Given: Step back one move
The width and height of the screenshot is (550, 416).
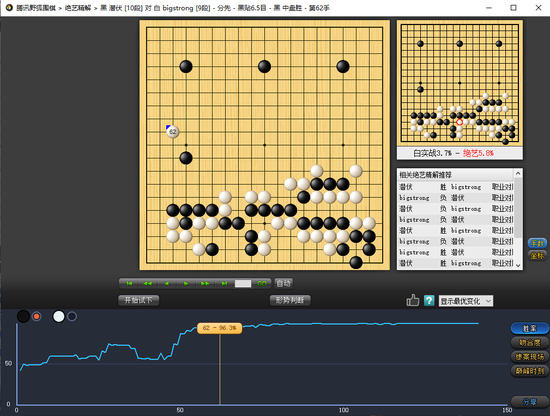Looking at the screenshot, I should coord(167,283).
